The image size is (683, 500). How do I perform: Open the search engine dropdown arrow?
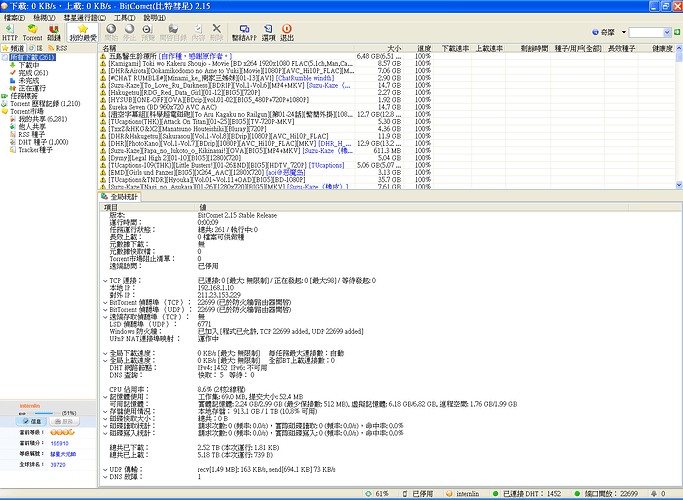coord(623,32)
